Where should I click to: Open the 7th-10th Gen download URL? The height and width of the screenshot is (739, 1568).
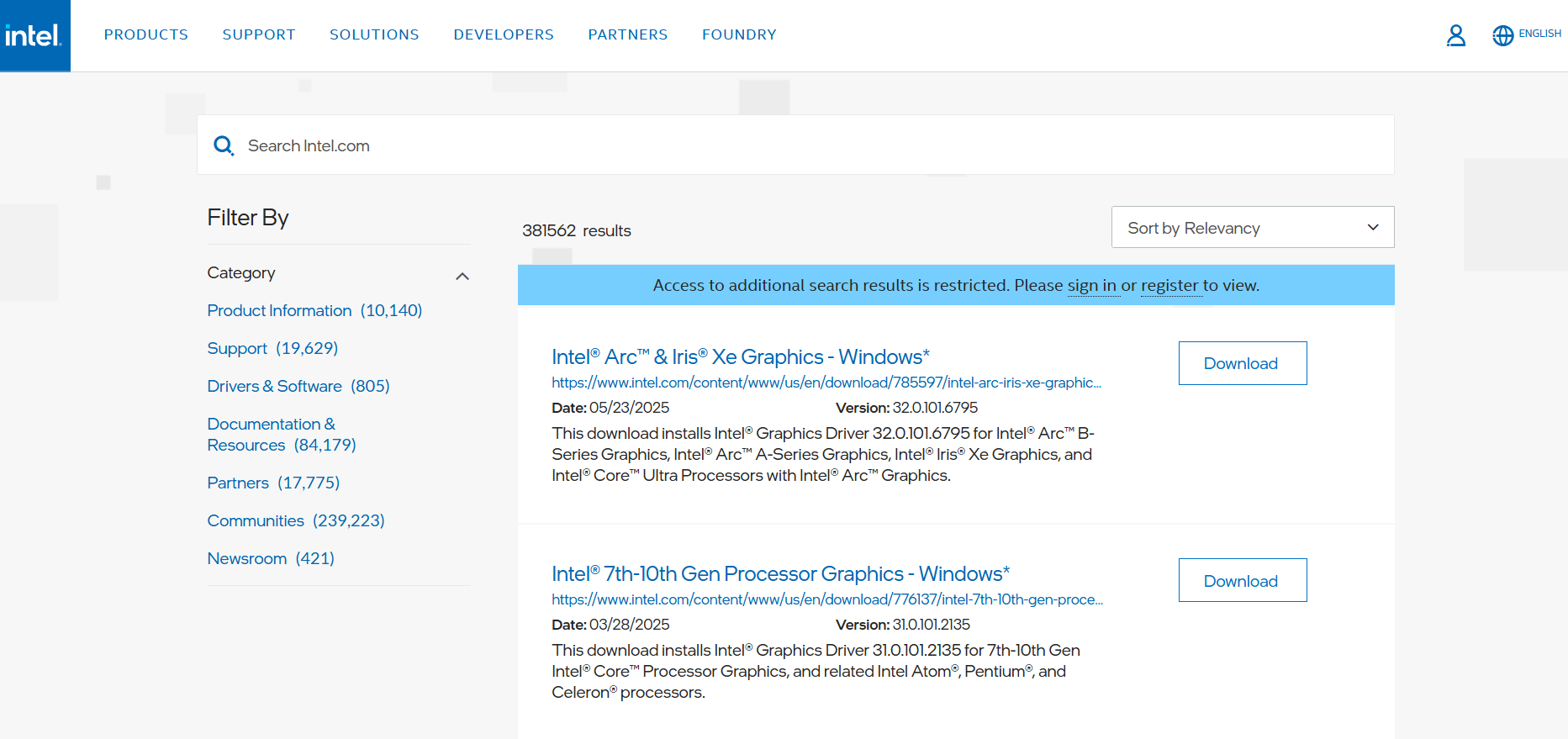827,599
